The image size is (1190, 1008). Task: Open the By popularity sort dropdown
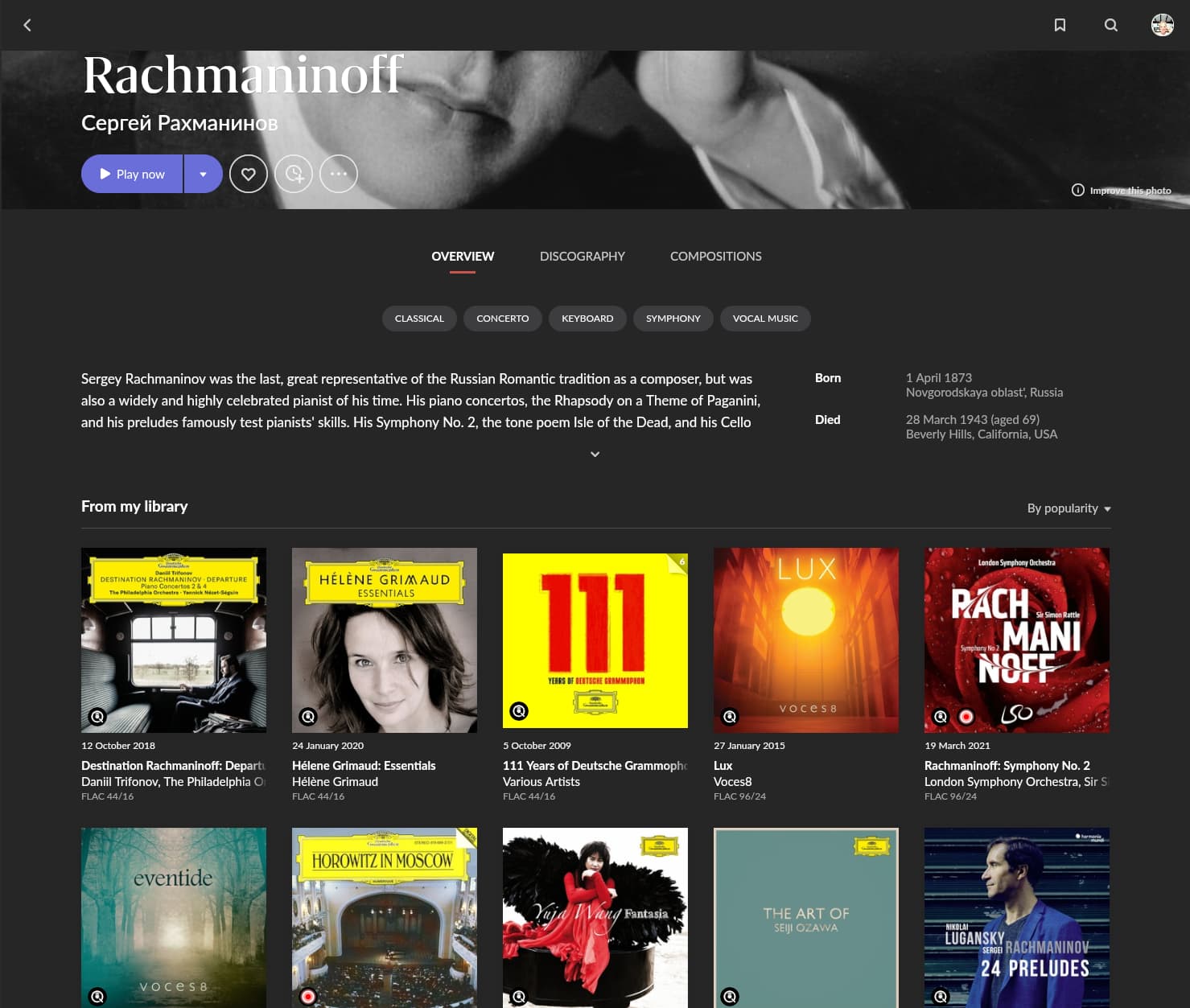(x=1069, y=508)
